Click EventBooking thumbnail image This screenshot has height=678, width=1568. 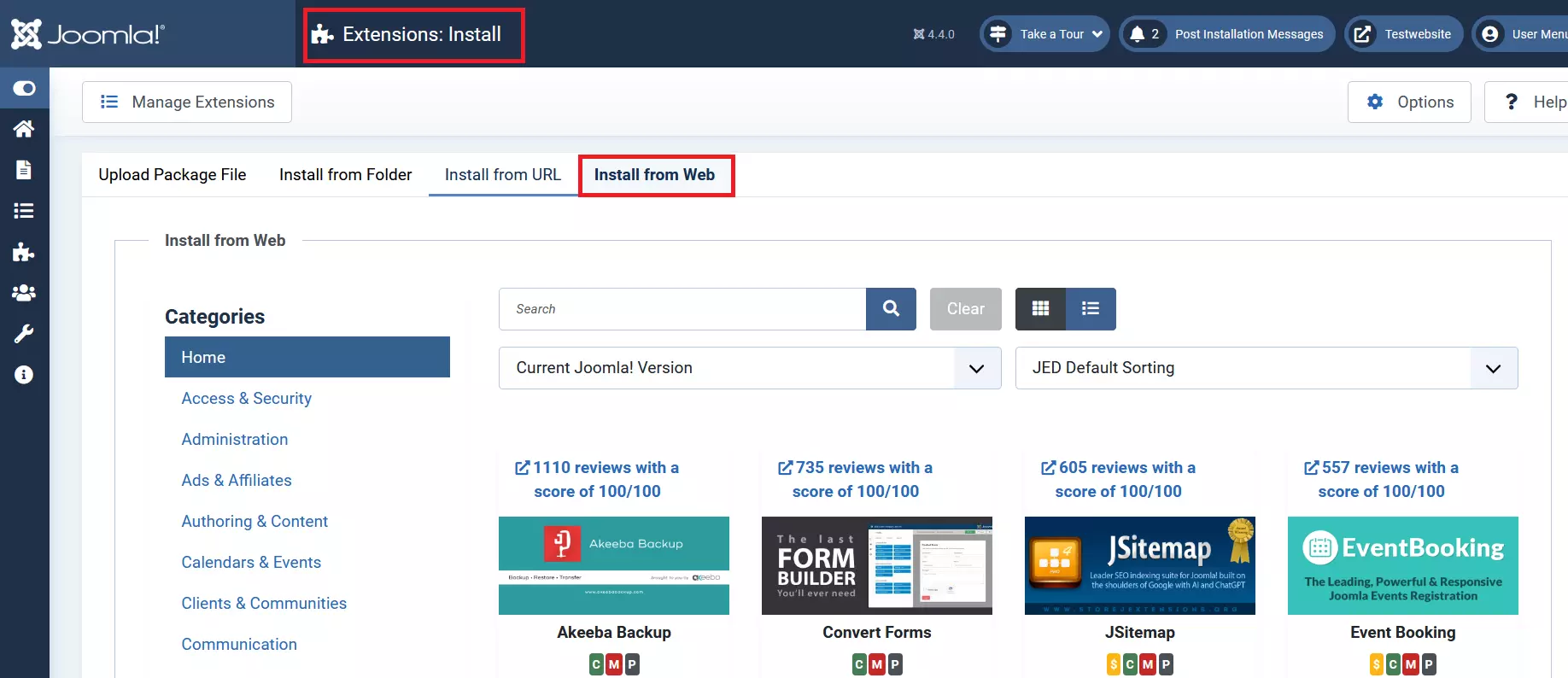pos(1403,565)
